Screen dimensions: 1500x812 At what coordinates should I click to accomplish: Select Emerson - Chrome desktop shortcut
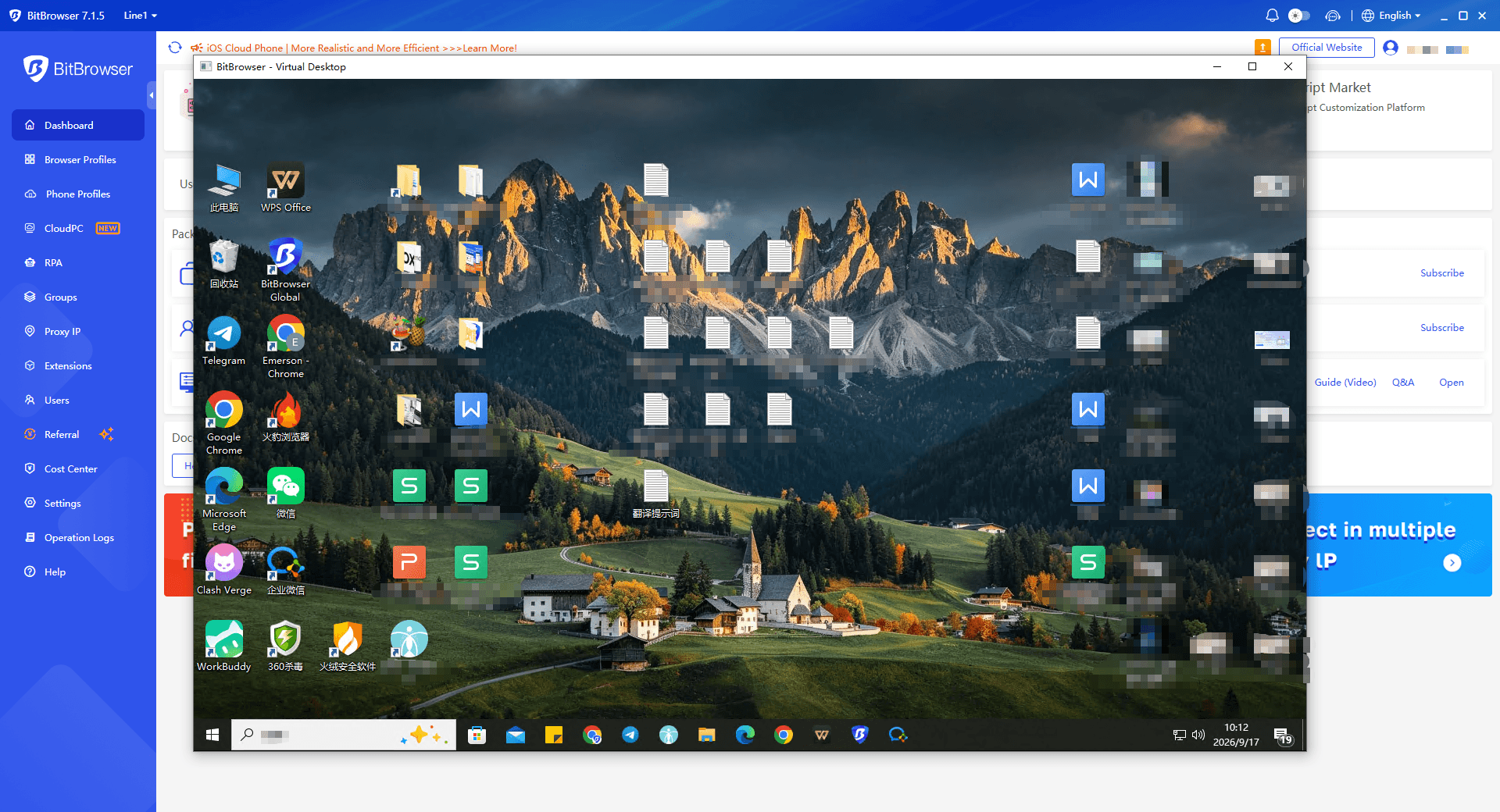pos(286,346)
